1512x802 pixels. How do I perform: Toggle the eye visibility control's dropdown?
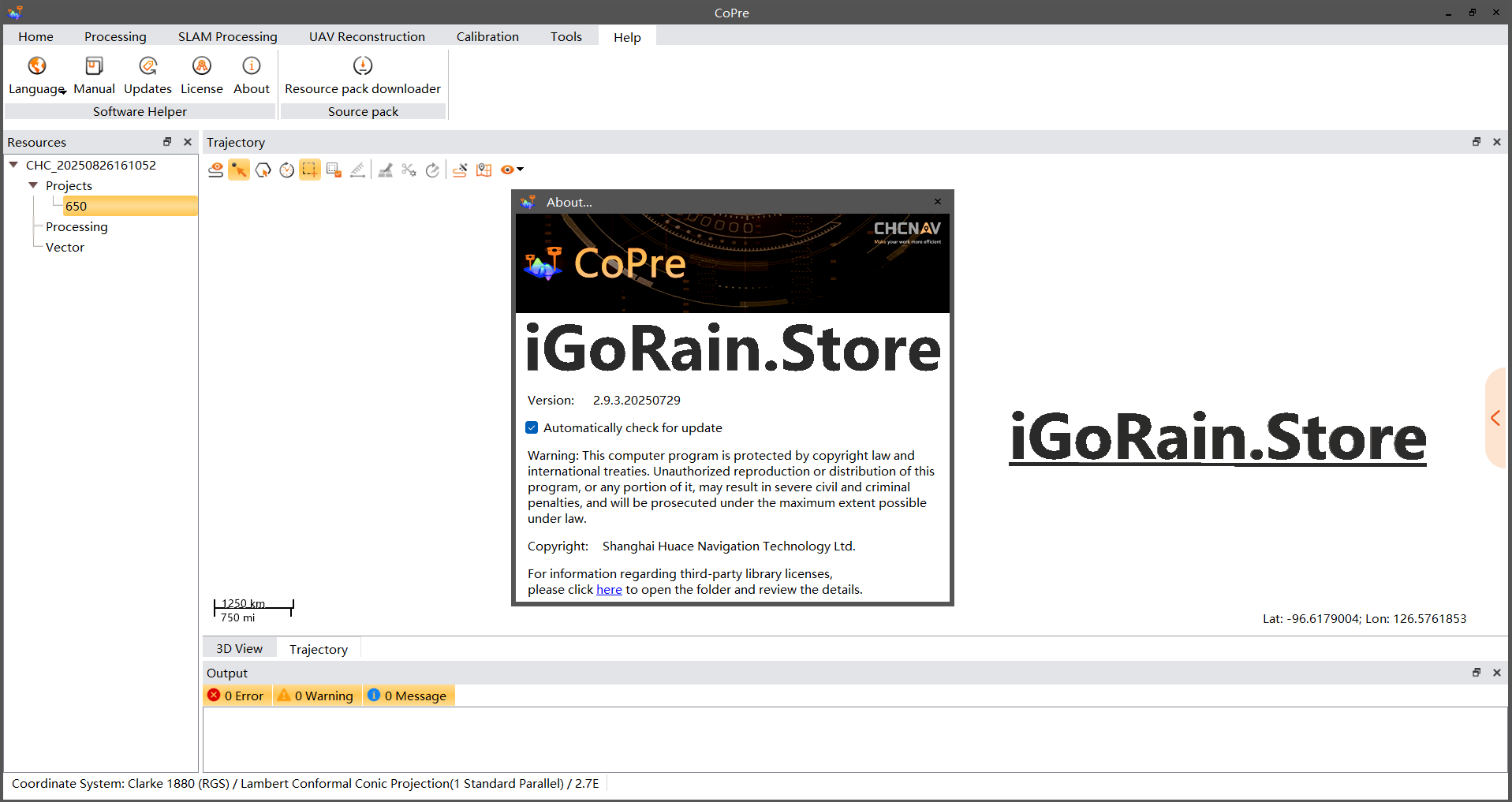520,170
